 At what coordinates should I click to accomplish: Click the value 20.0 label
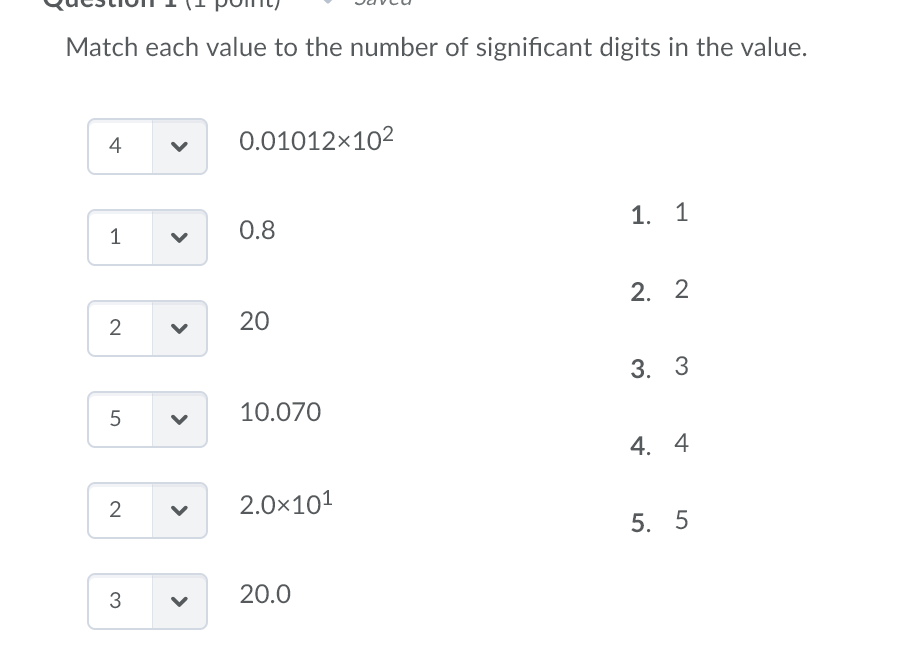point(264,594)
